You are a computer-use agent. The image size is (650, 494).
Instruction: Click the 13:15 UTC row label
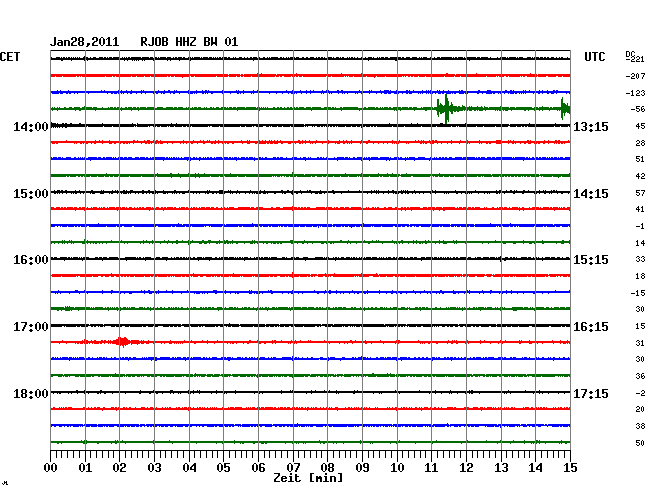pos(591,126)
